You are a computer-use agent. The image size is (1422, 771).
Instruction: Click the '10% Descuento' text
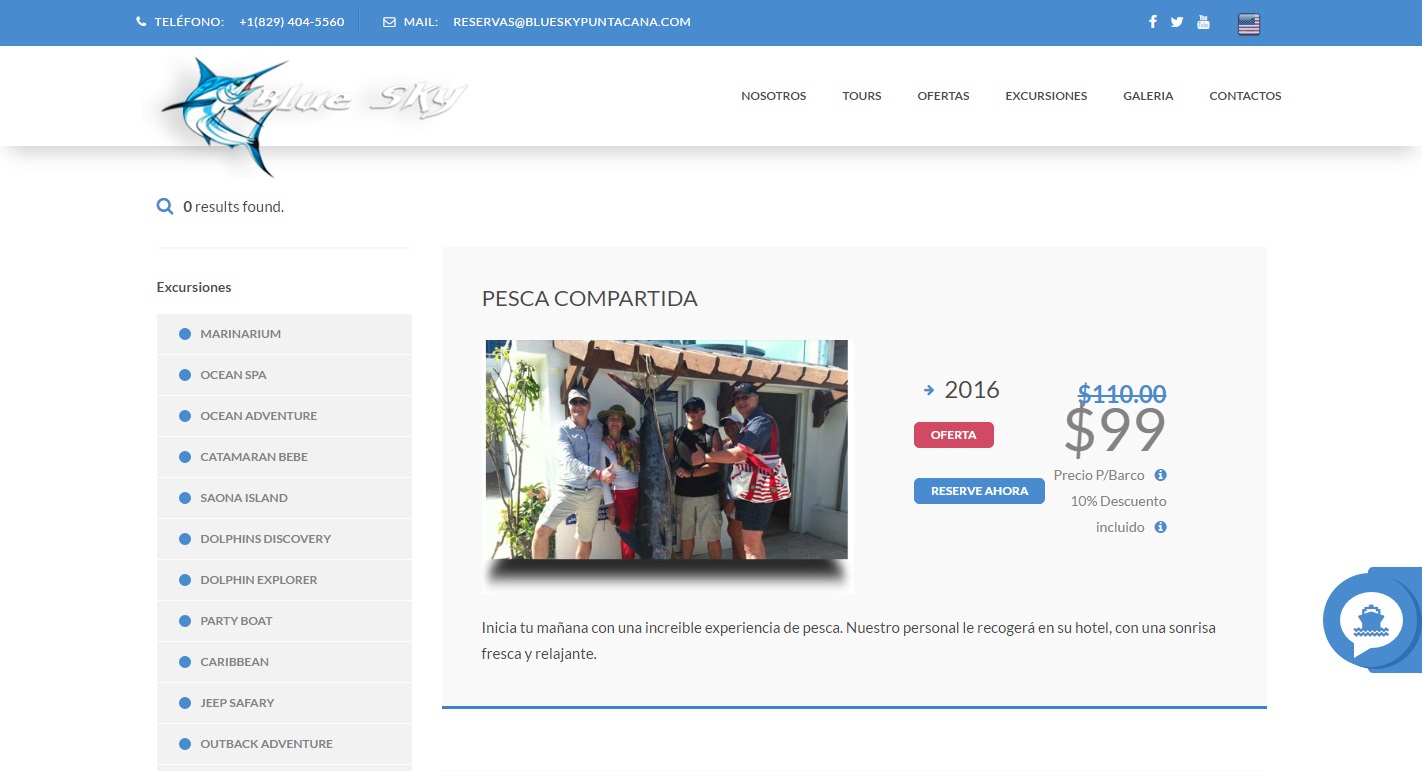[1118, 501]
